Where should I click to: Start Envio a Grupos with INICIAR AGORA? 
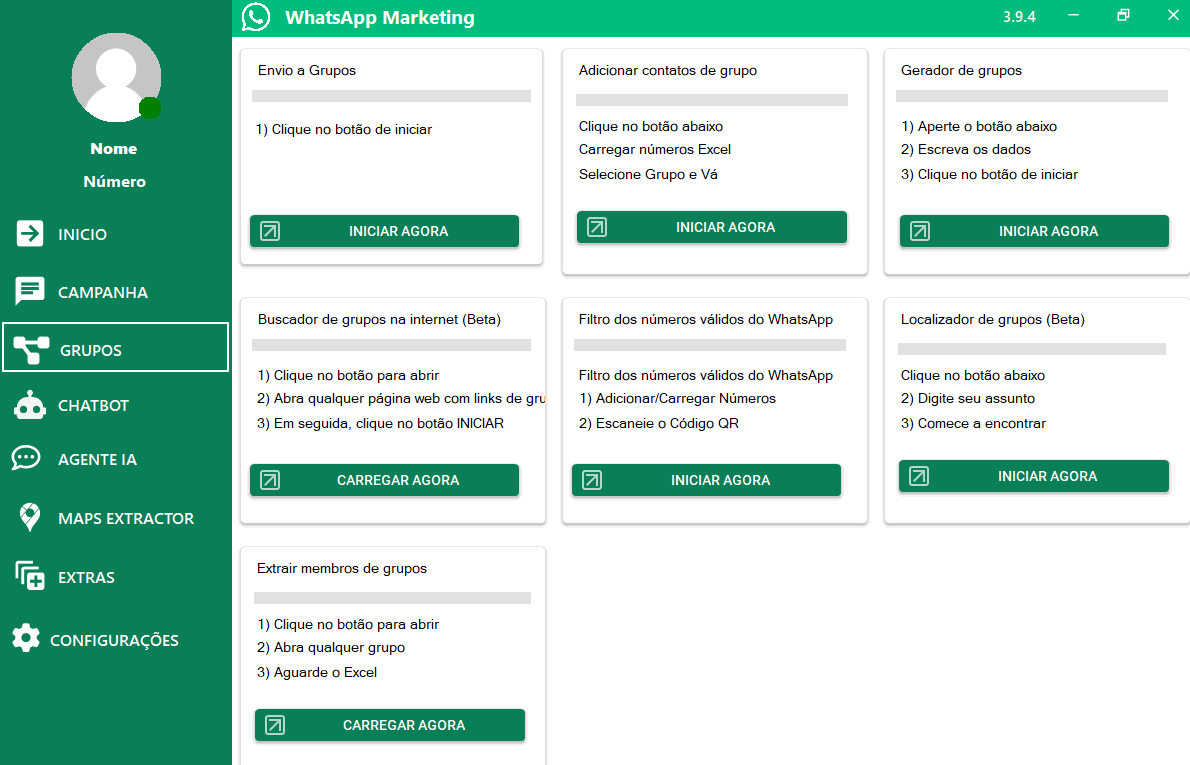click(x=385, y=231)
